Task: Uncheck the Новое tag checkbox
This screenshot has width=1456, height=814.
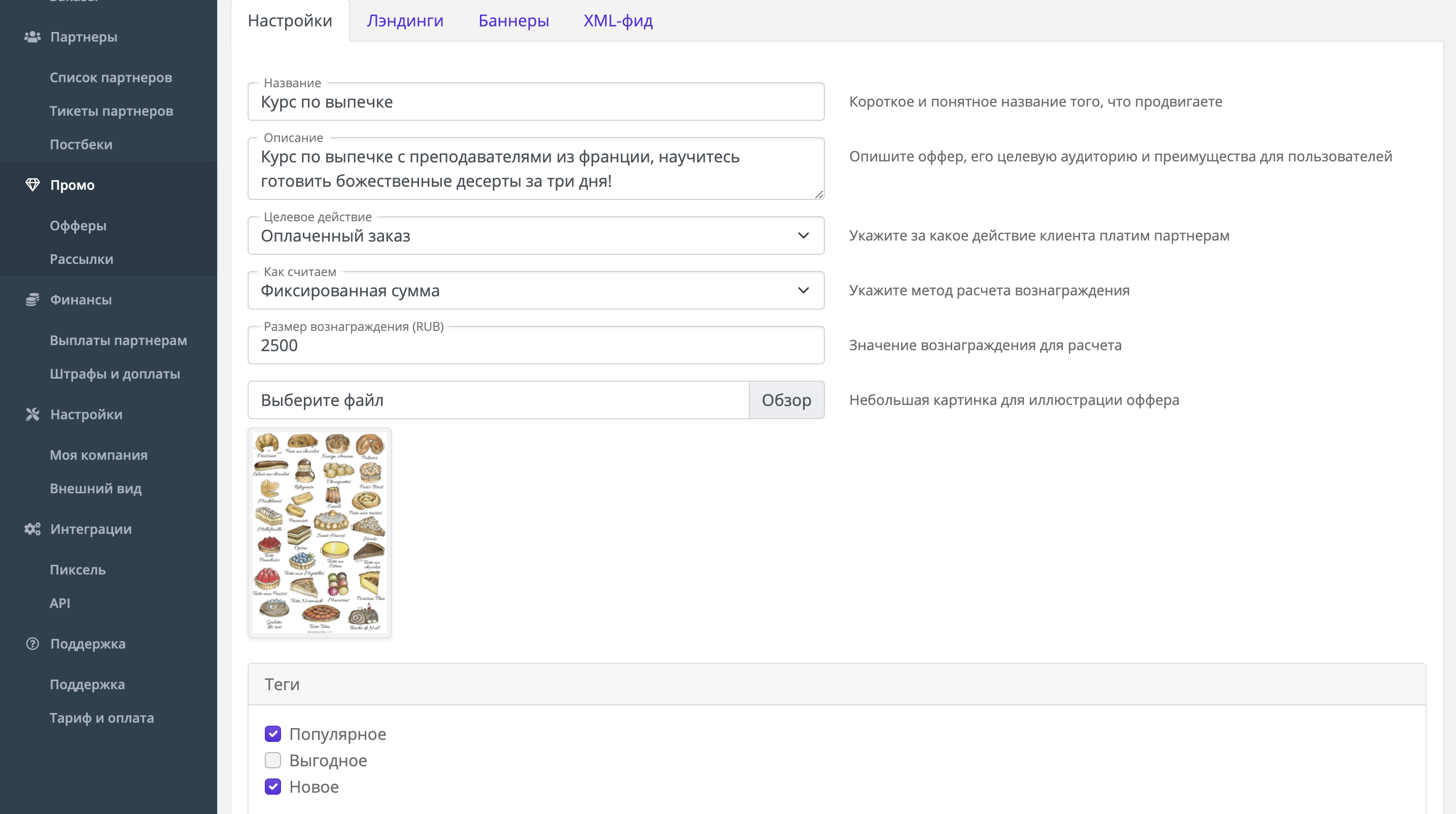Action: pos(273,787)
